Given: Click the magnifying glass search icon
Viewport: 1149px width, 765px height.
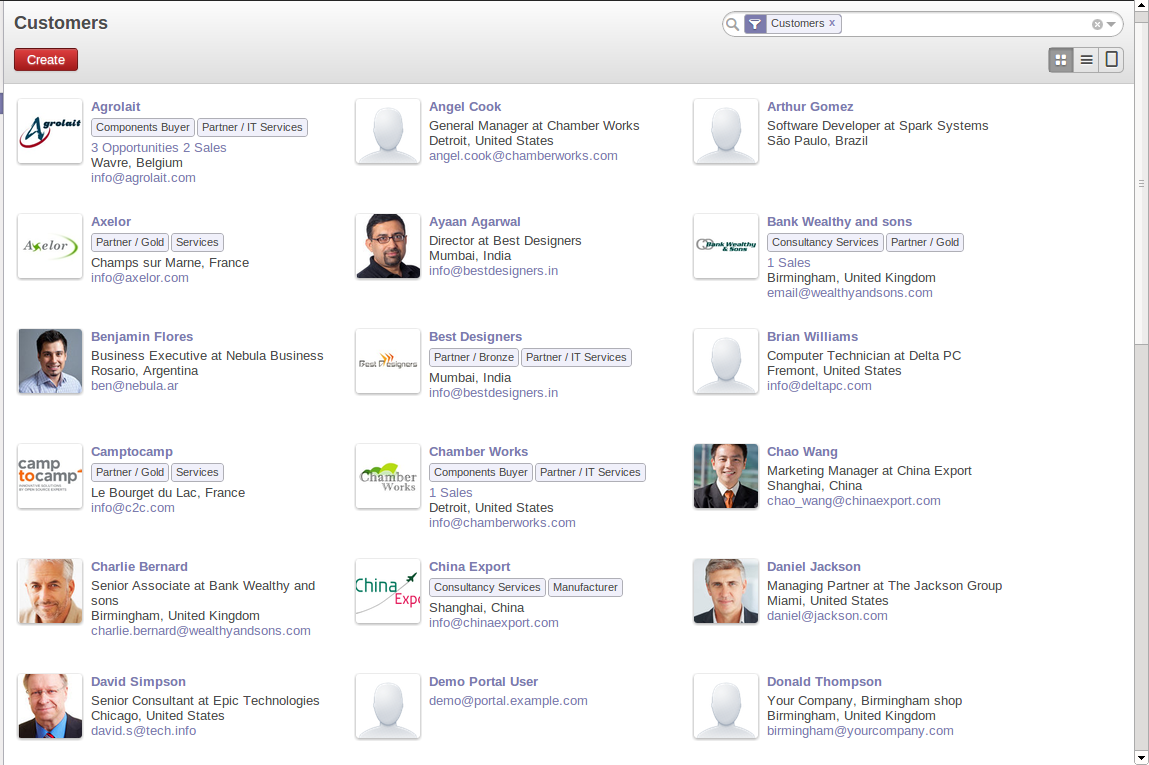Looking at the screenshot, I should (x=732, y=24).
